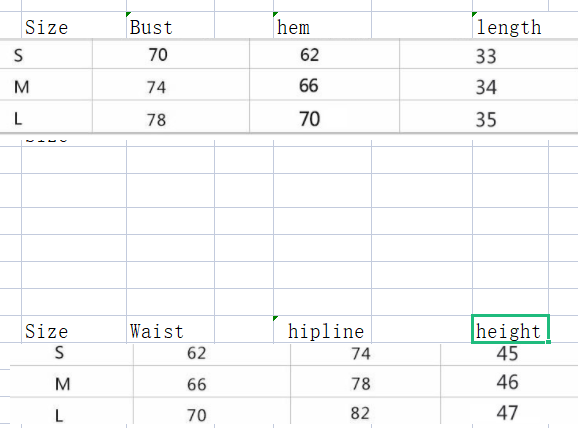Click the length value 33

[486, 56]
